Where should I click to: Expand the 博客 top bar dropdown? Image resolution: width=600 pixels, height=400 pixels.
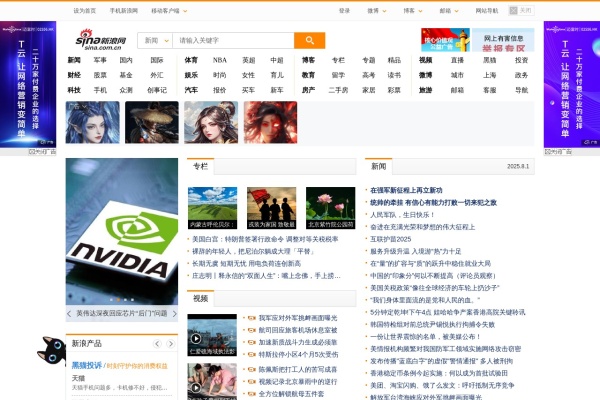tap(413, 11)
